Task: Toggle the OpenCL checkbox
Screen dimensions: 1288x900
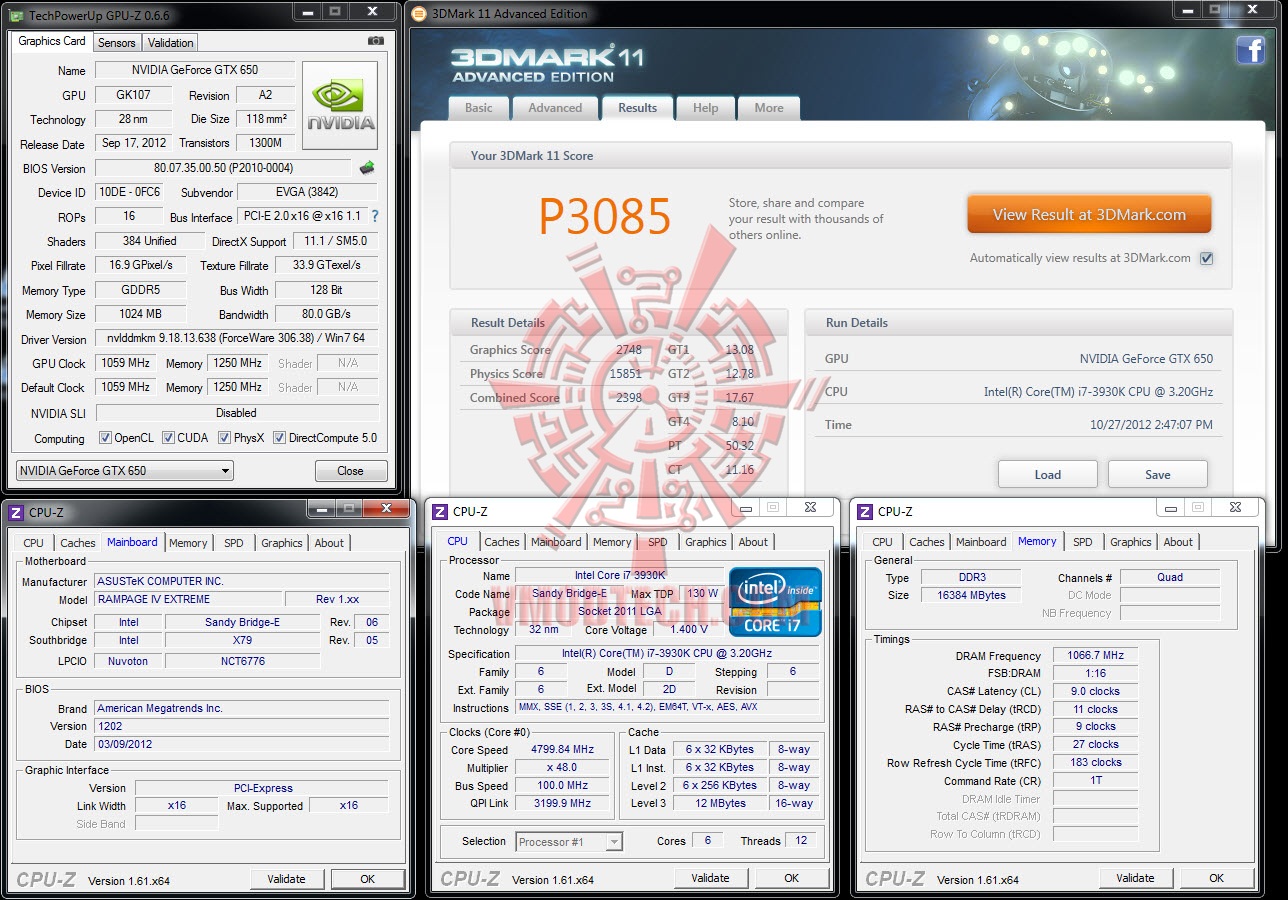Action: (x=105, y=438)
